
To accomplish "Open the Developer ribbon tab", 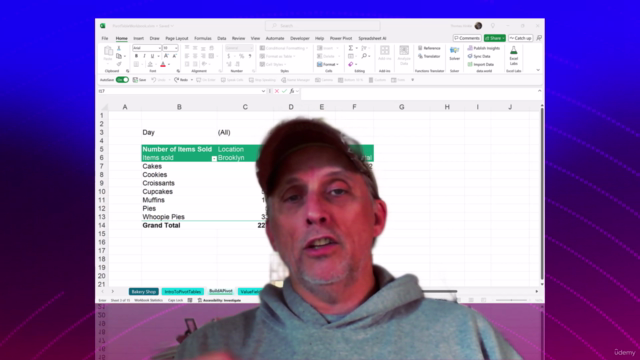I will point(300,38).
